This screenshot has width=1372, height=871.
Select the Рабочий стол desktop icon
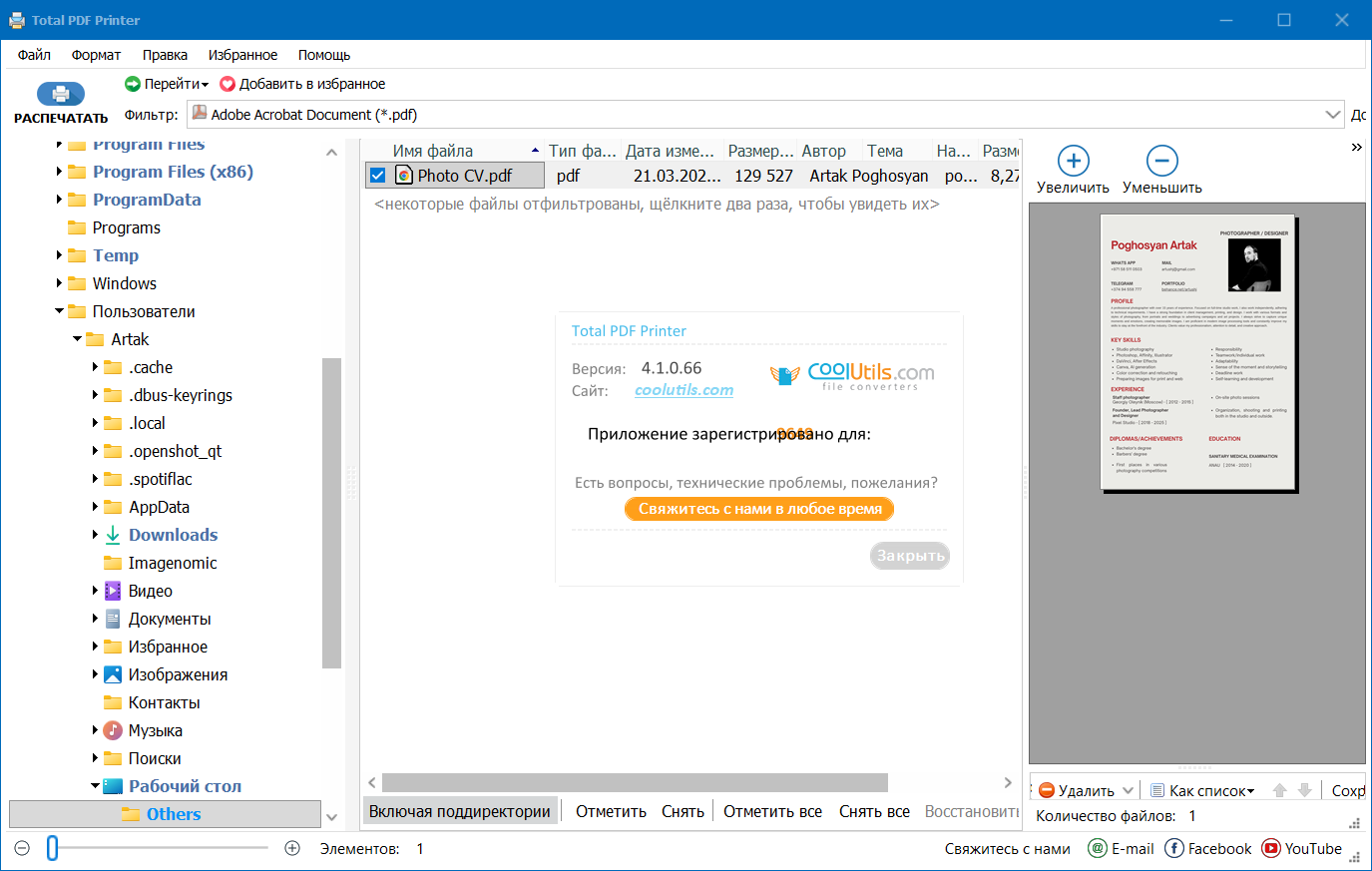pyautogui.click(x=113, y=786)
